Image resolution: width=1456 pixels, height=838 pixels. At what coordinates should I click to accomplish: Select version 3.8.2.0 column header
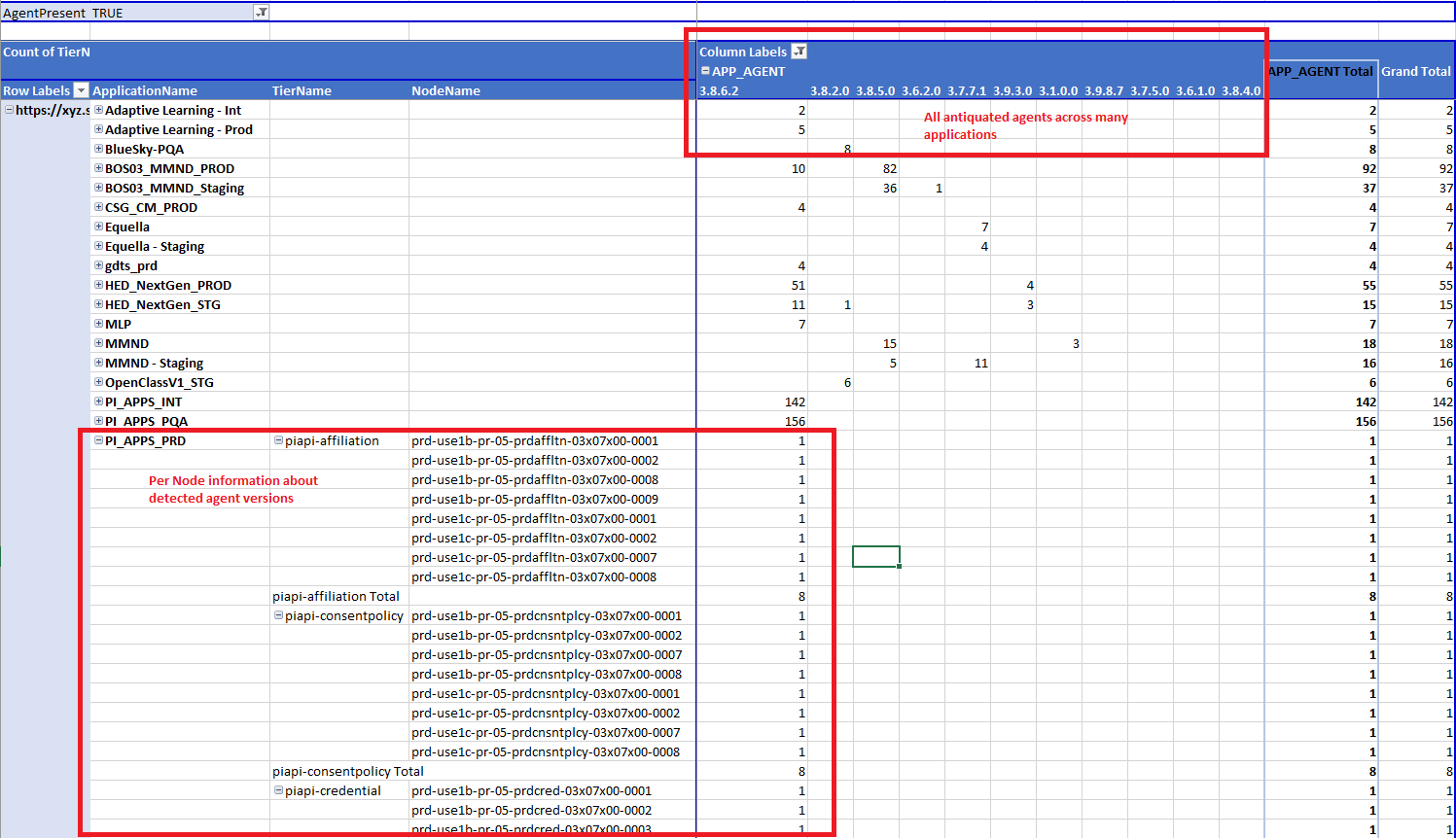point(830,90)
